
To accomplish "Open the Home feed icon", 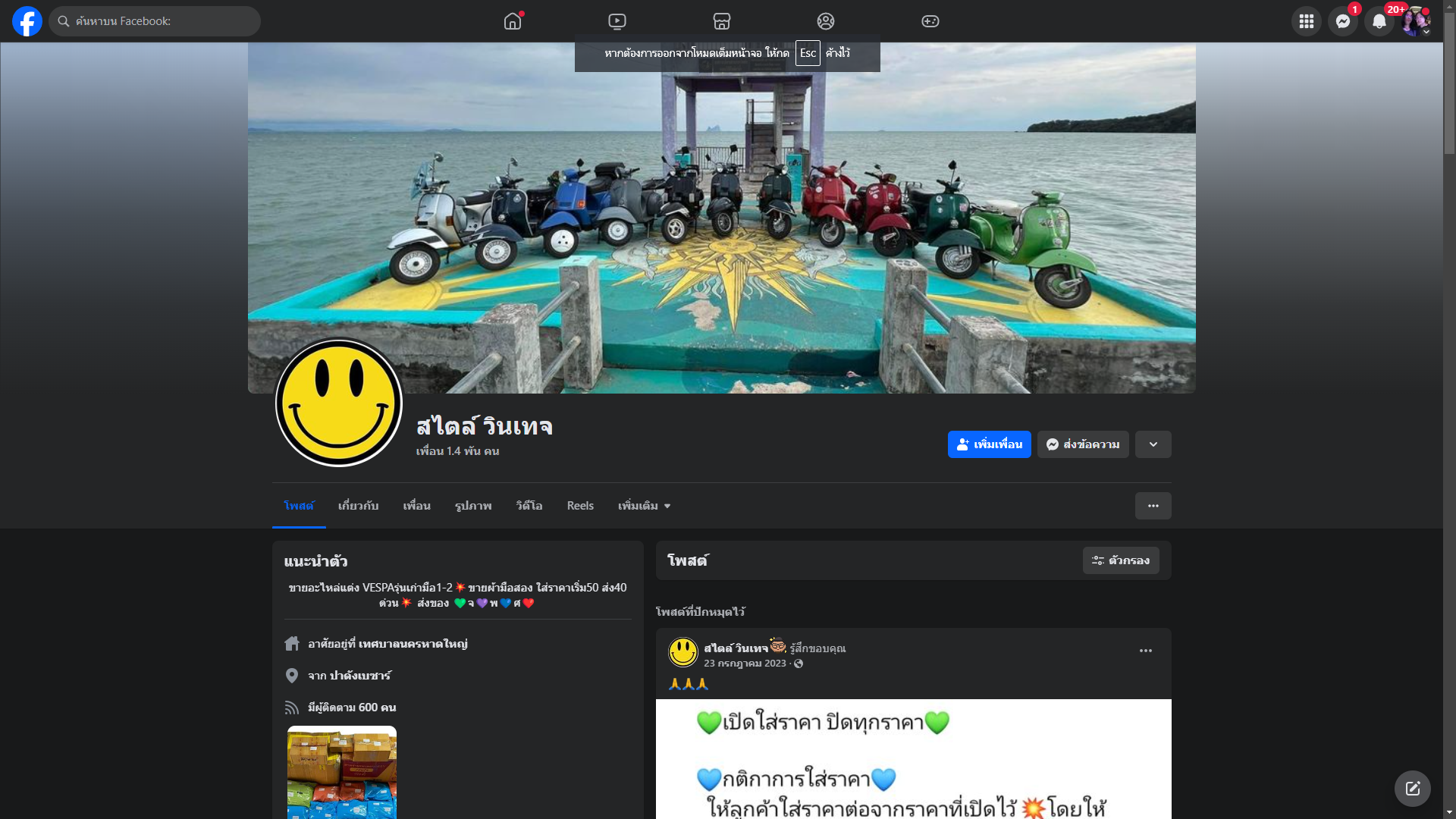I will 513,21.
